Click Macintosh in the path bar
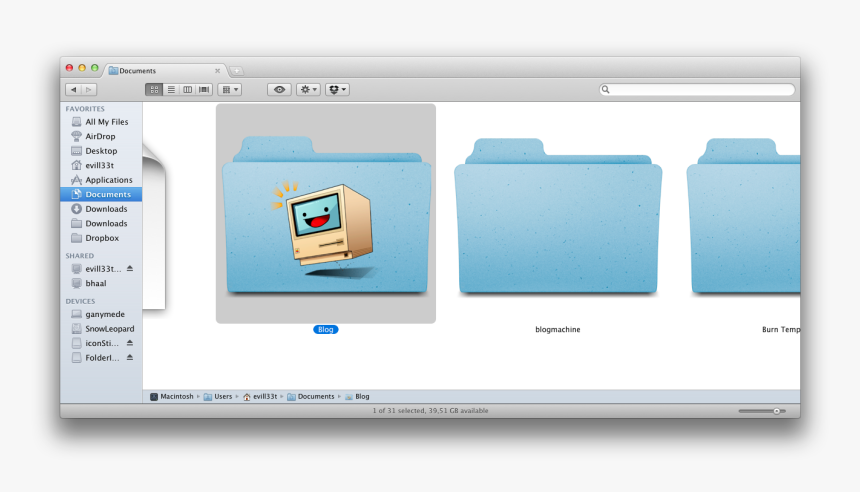The image size is (860, 492). click(x=172, y=397)
